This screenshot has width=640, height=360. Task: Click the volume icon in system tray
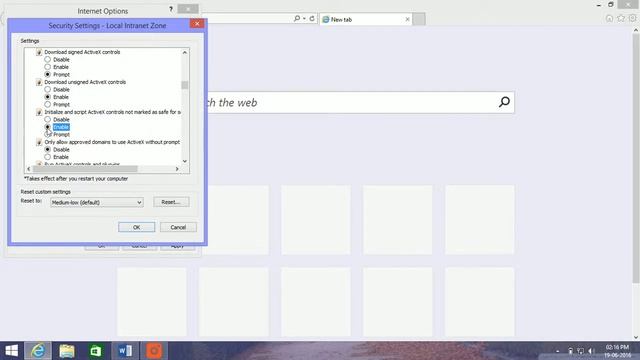tap(590, 351)
